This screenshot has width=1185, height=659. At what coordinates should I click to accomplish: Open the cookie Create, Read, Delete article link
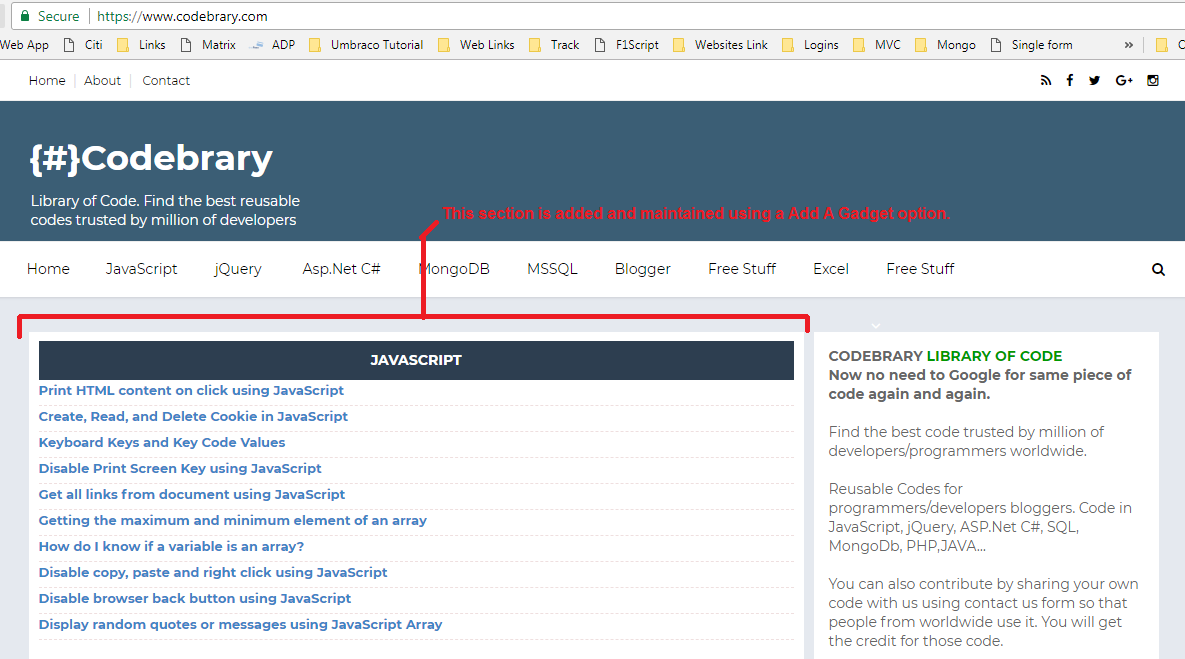point(192,416)
